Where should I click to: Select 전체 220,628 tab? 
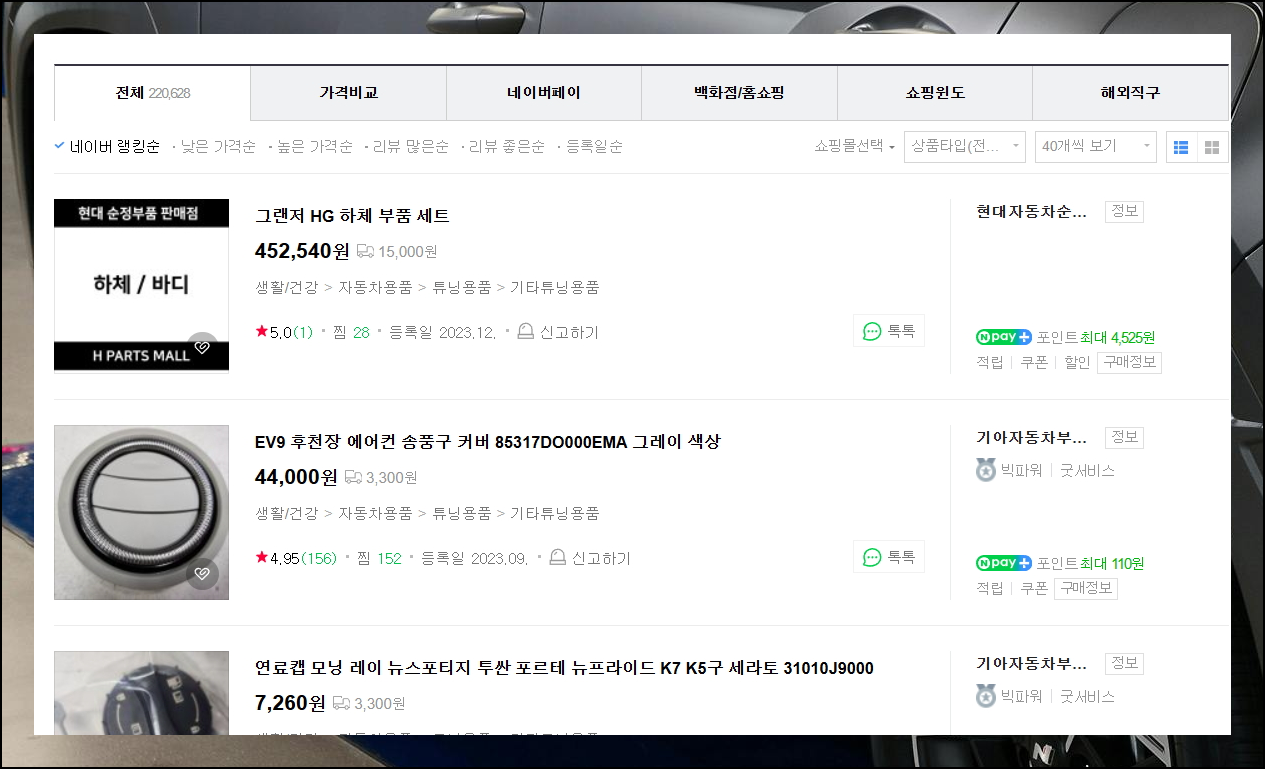[152, 93]
